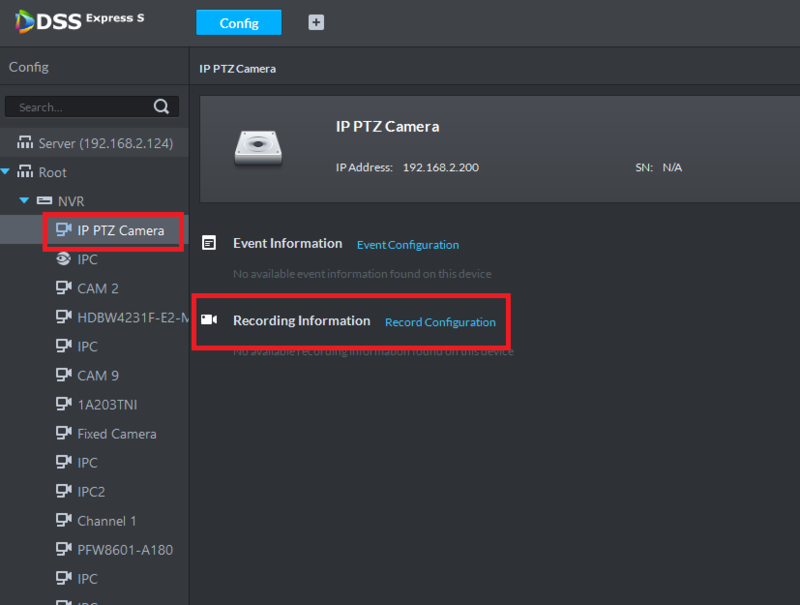The height and width of the screenshot is (605, 800).
Task: Select CAM 9 channel
Action: (x=98, y=376)
